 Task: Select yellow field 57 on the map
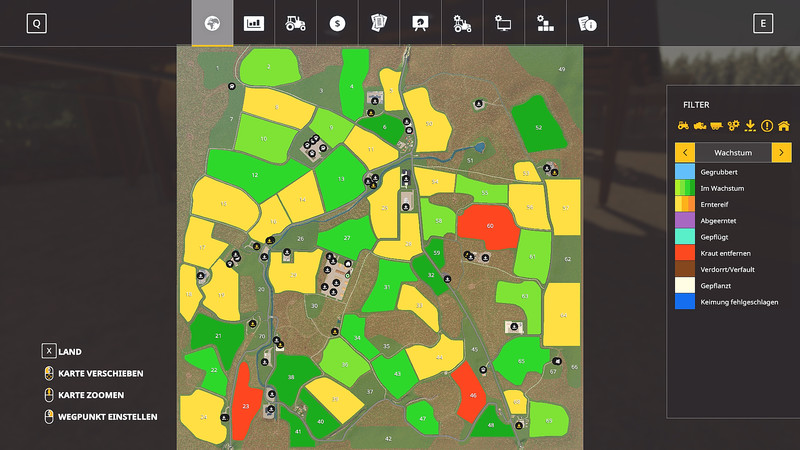point(564,207)
